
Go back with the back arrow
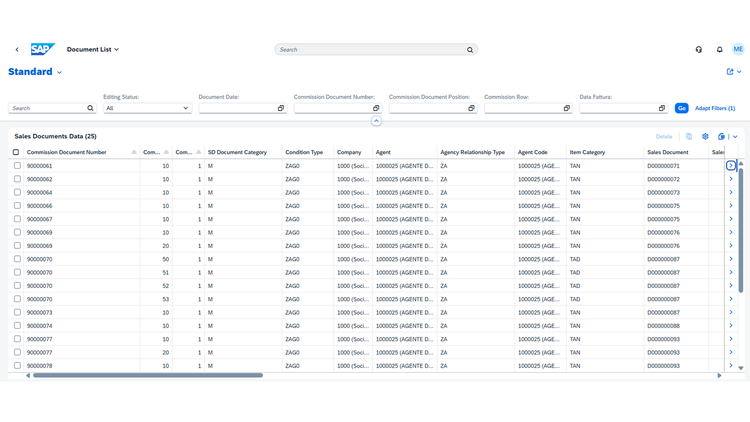click(x=17, y=49)
